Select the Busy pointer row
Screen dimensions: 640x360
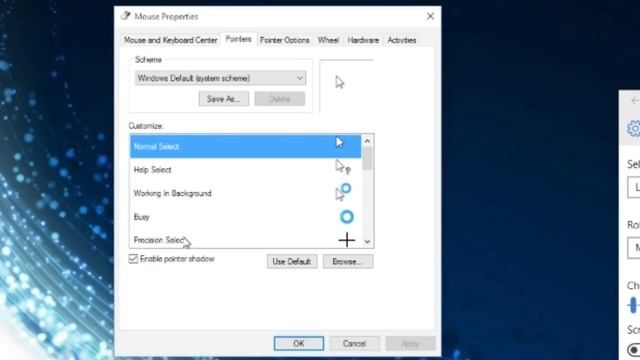click(245, 217)
